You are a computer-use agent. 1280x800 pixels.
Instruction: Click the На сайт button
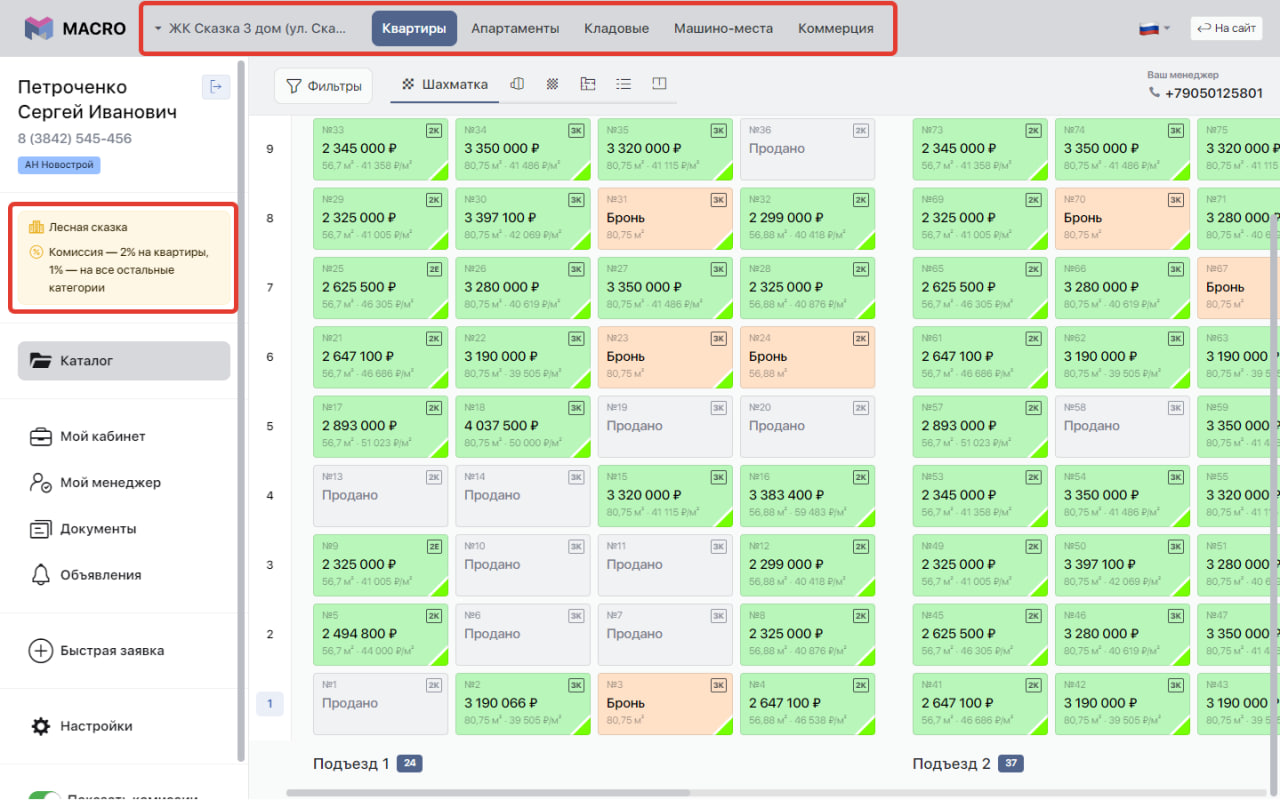pyautogui.click(x=1226, y=29)
